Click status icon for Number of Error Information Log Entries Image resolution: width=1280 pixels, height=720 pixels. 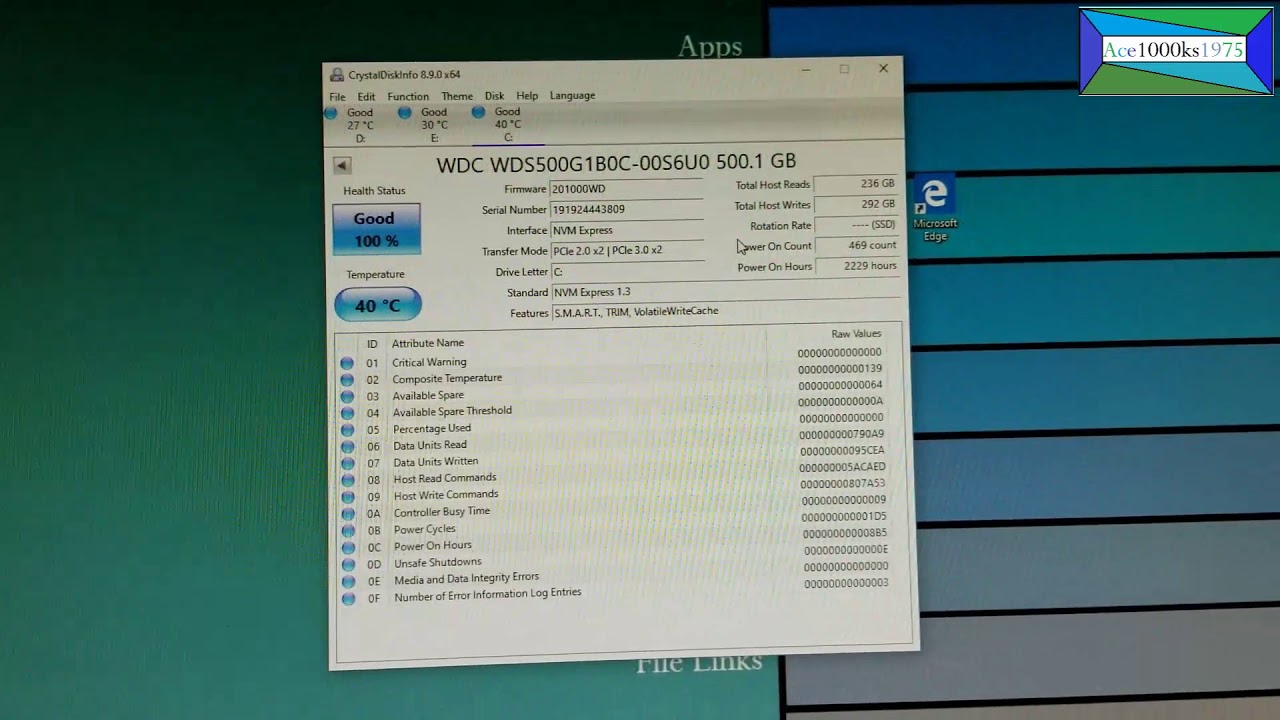348,599
